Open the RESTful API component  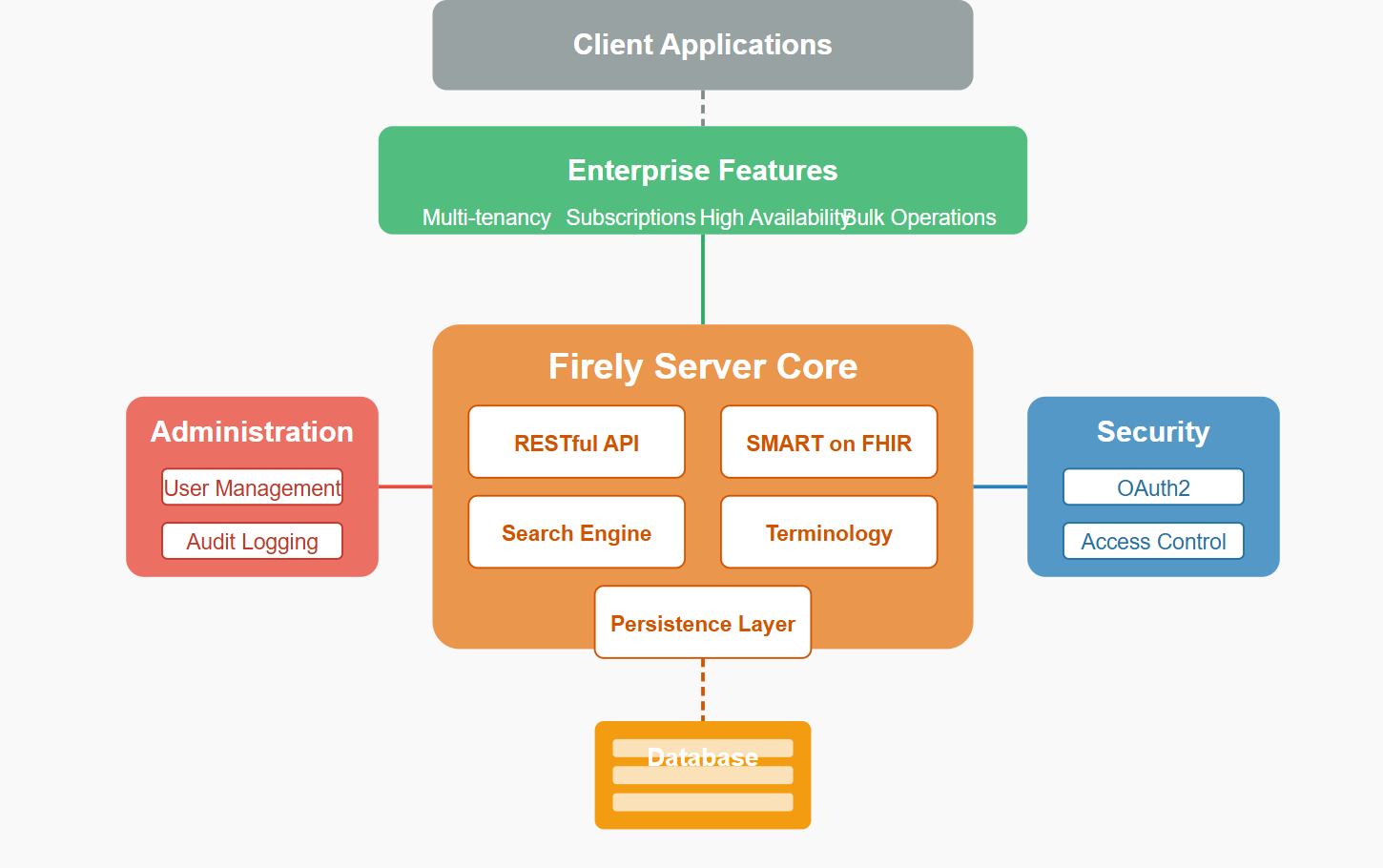click(577, 443)
